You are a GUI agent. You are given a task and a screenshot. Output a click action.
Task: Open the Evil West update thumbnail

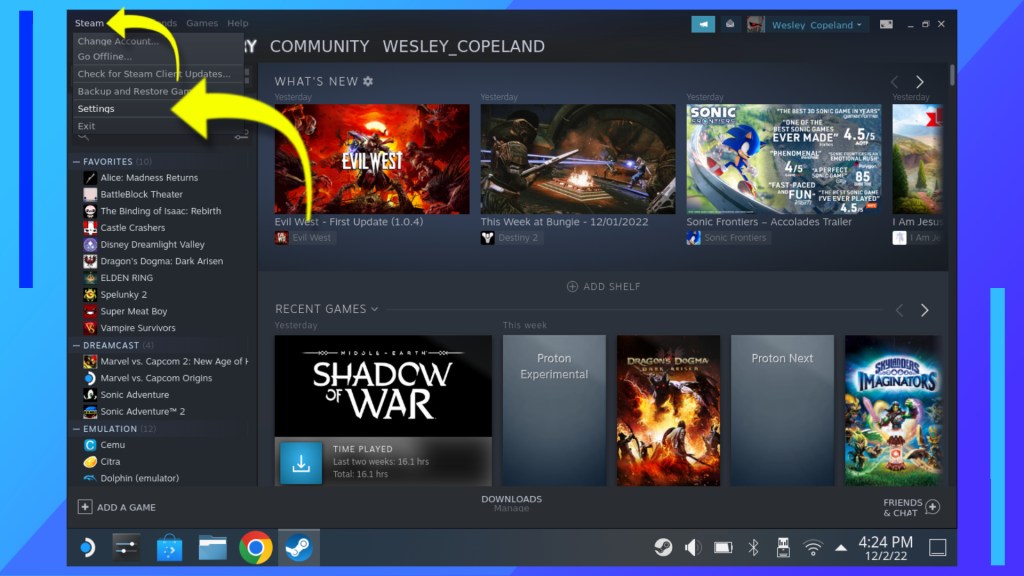(372, 159)
